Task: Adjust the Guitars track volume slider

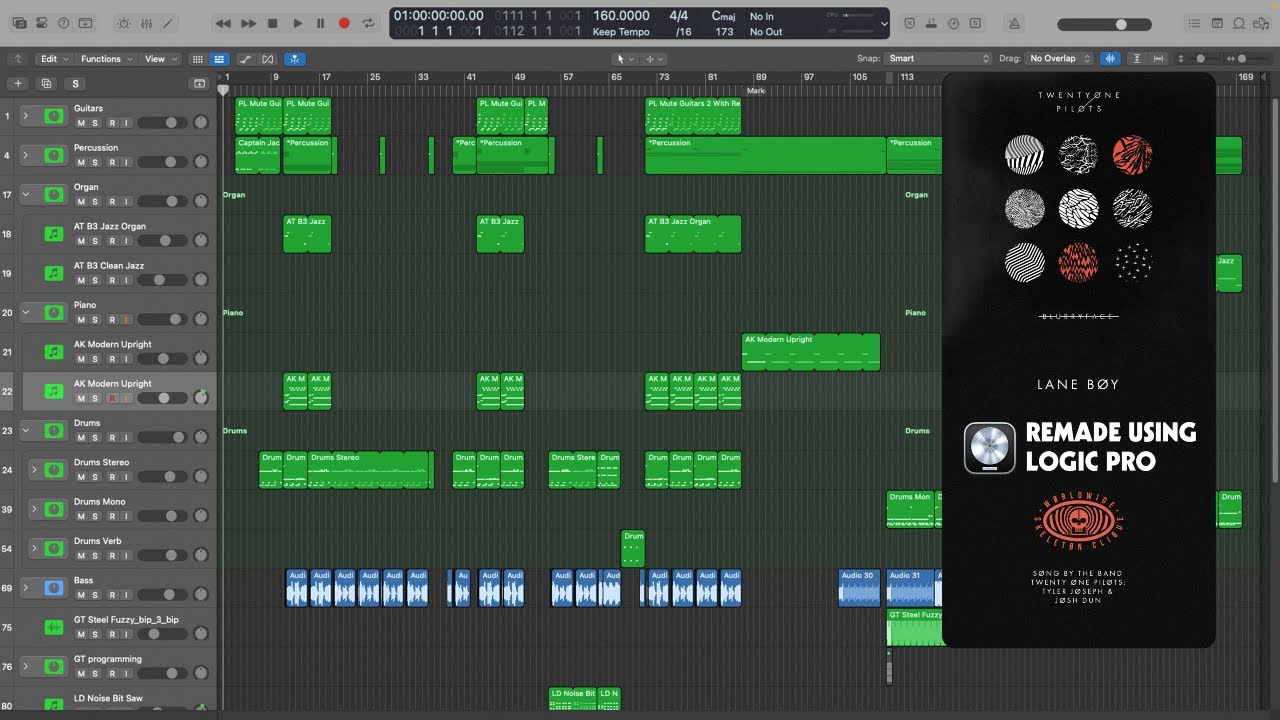Action: (163, 122)
